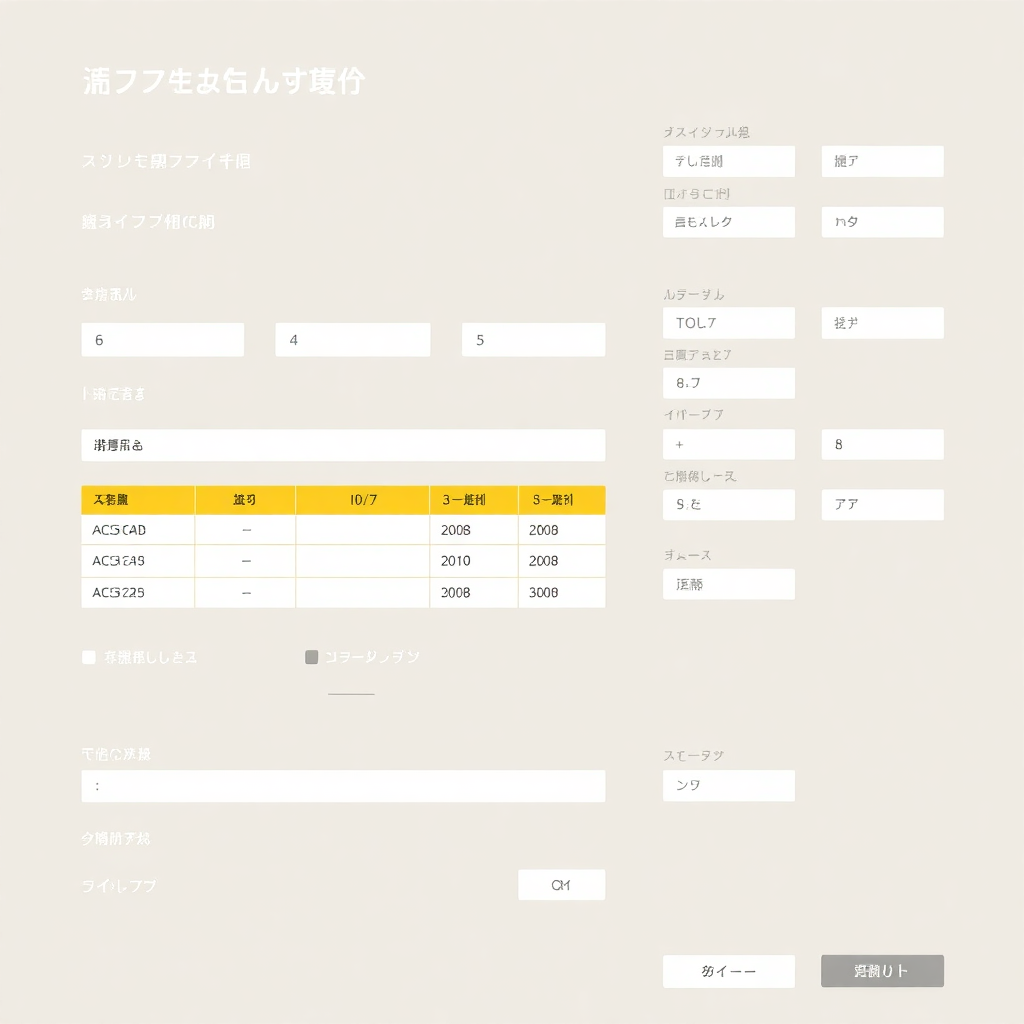
Task: Click the field containing value 8 on the right
Action: point(882,444)
